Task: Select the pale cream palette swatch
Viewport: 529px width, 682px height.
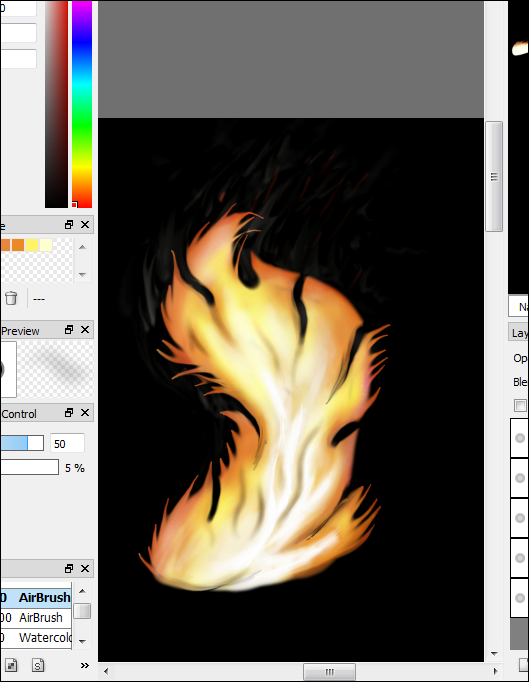Action: pyautogui.click(x=46, y=245)
